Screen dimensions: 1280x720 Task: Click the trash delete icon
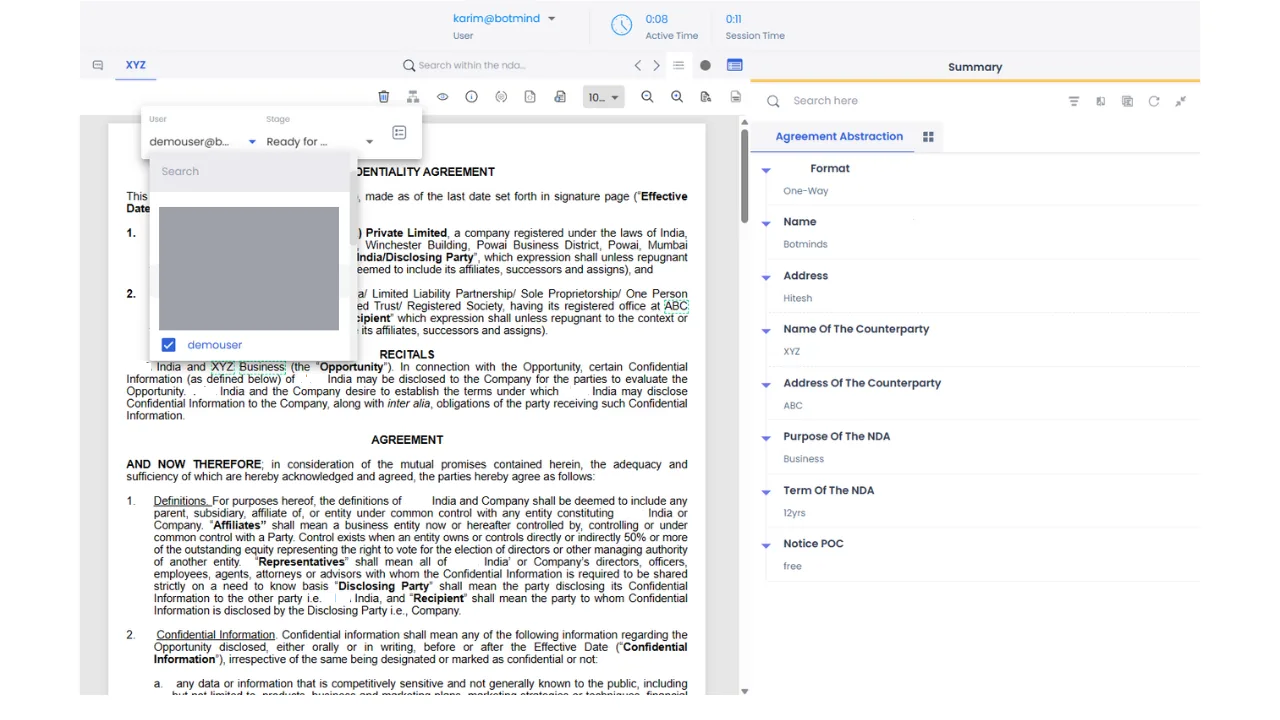point(384,97)
